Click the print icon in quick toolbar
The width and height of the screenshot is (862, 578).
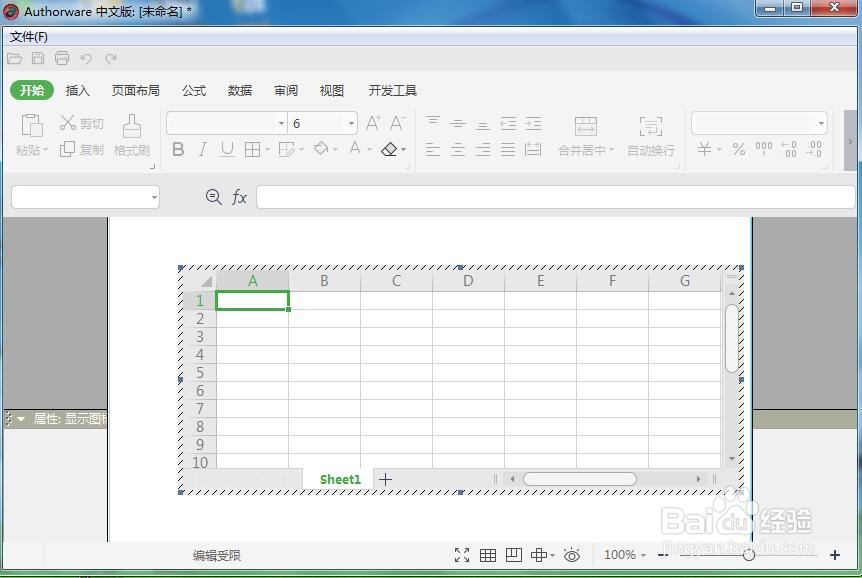click(62, 58)
